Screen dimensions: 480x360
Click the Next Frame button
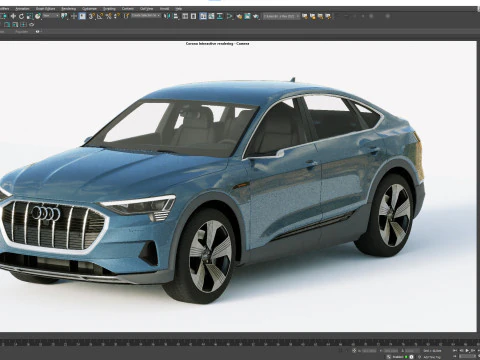pos(473,350)
